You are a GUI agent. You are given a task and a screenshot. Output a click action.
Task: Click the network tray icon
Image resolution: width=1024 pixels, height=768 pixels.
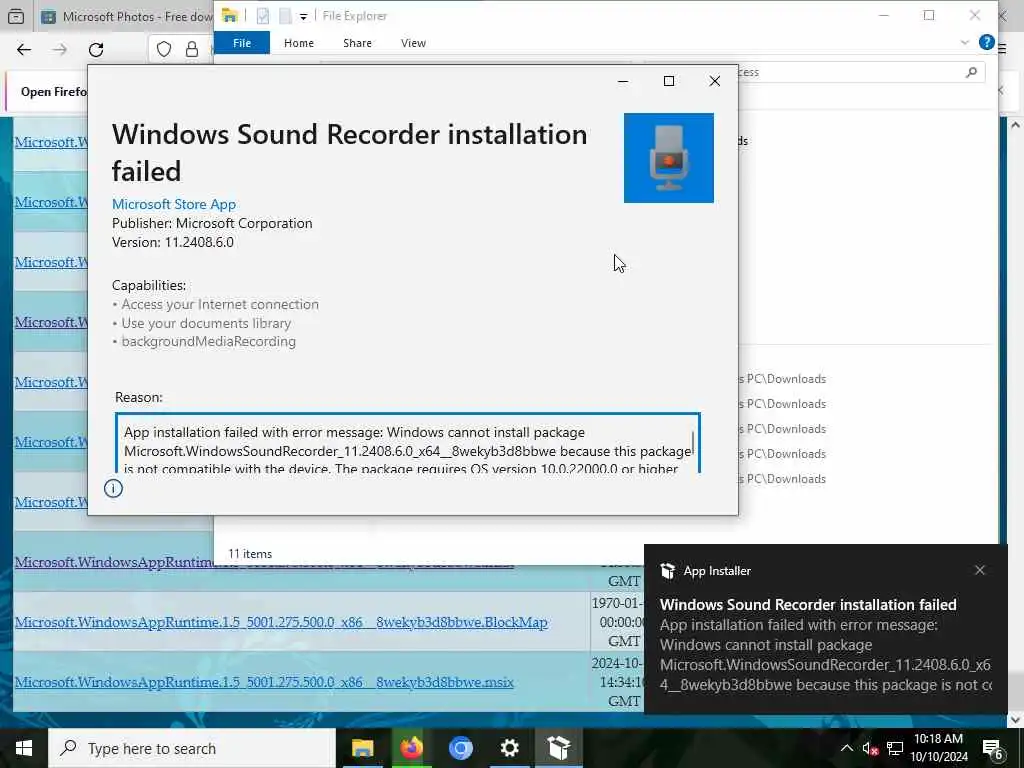[895, 748]
